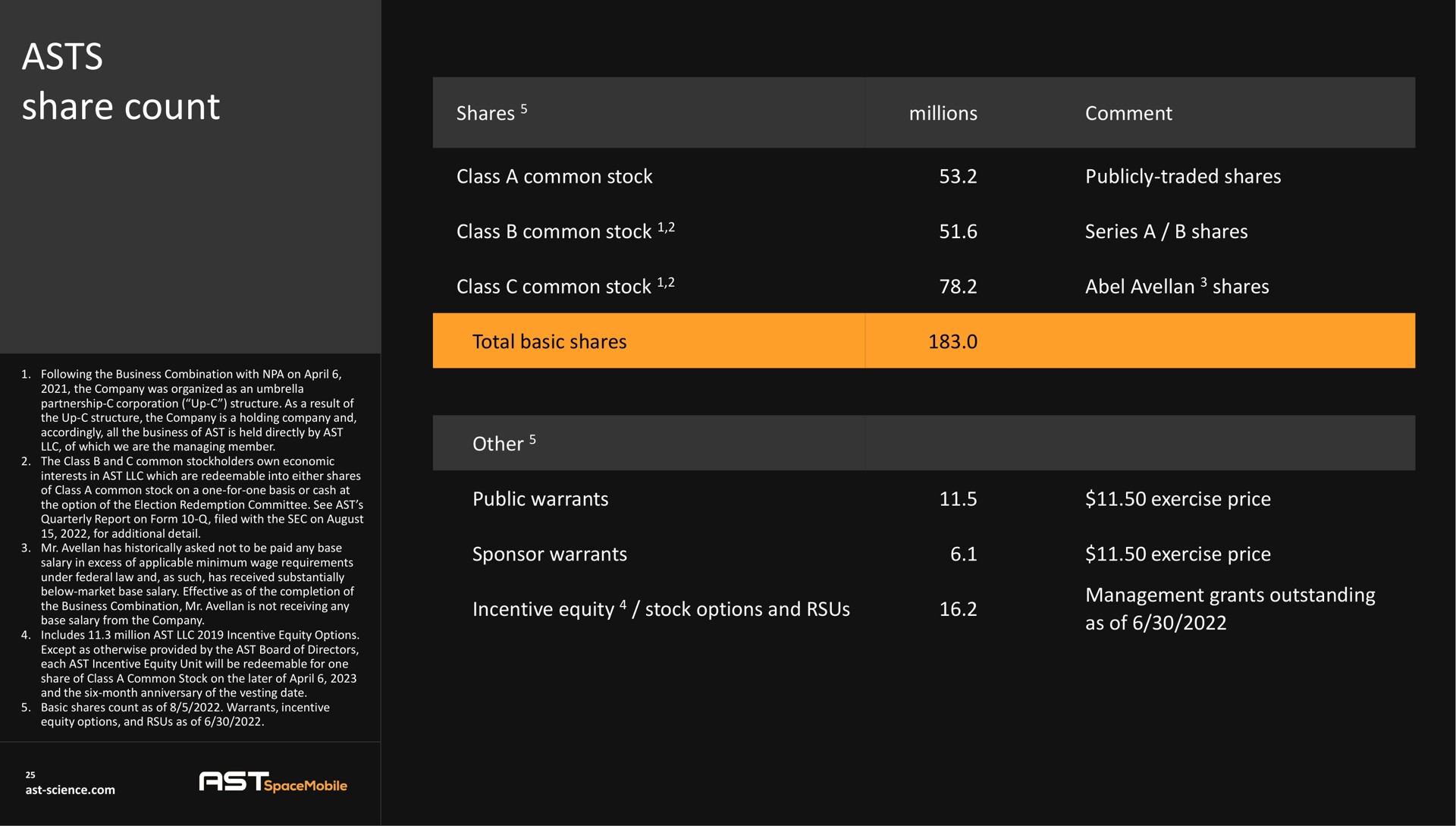Screen dimensions: 1456x826
Task: Select 'Publicly-traded shares' comment
Action: tap(1183, 177)
